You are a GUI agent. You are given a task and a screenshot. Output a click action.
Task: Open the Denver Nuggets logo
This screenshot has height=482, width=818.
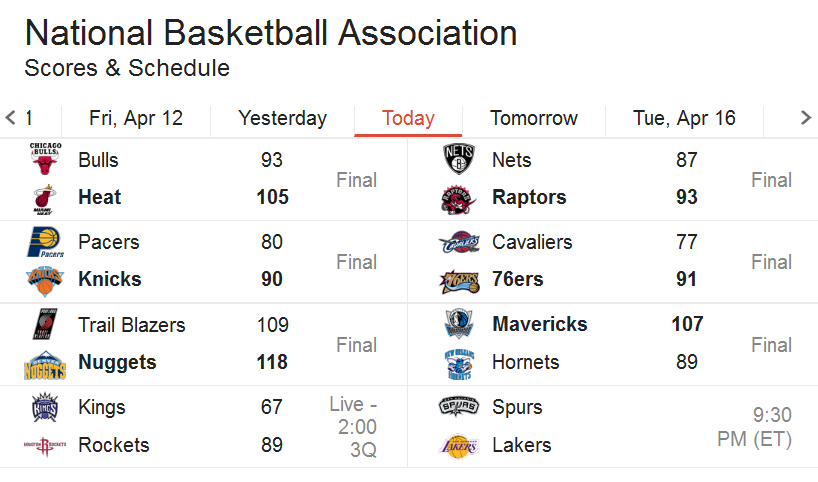[45, 365]
